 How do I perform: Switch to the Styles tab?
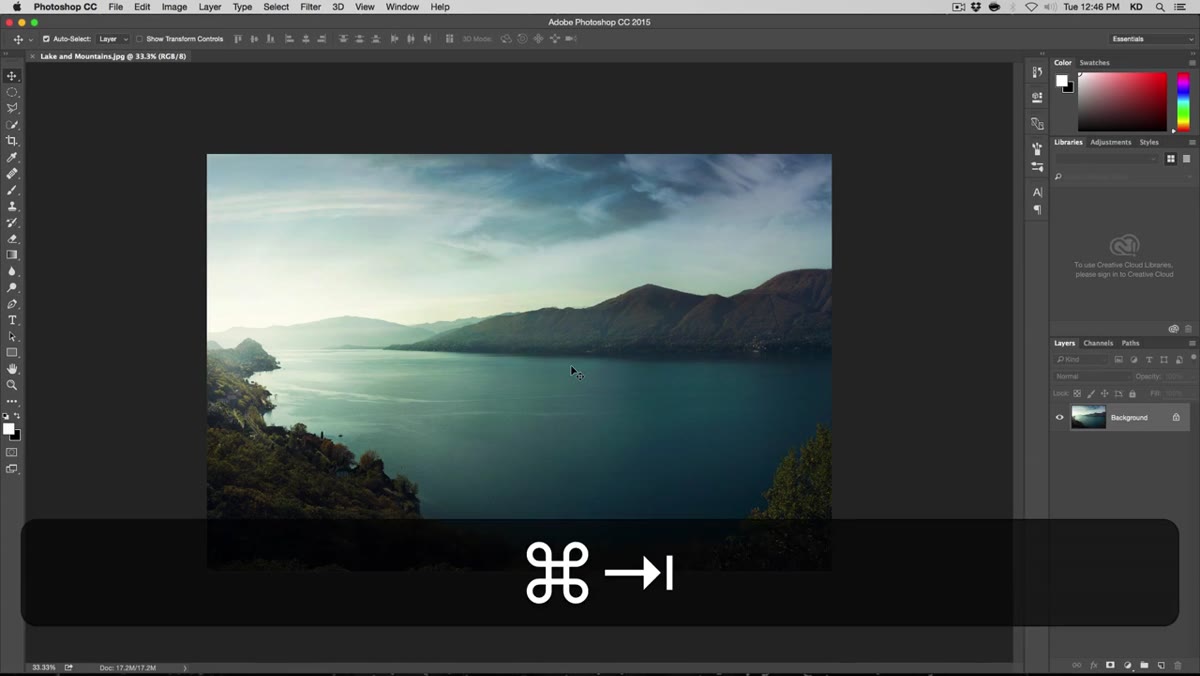1149,142
